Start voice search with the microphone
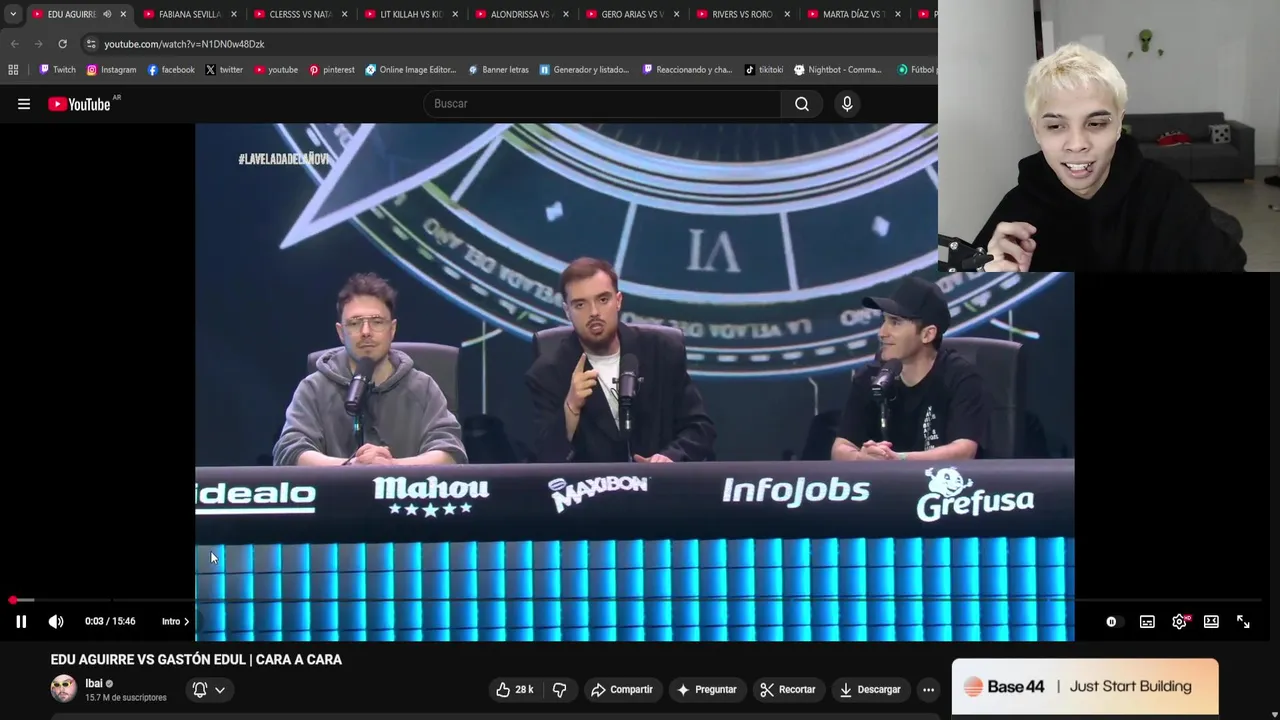Image resolution: width=1280 pixels, height=720 pixels. click(x=847, y=104)
